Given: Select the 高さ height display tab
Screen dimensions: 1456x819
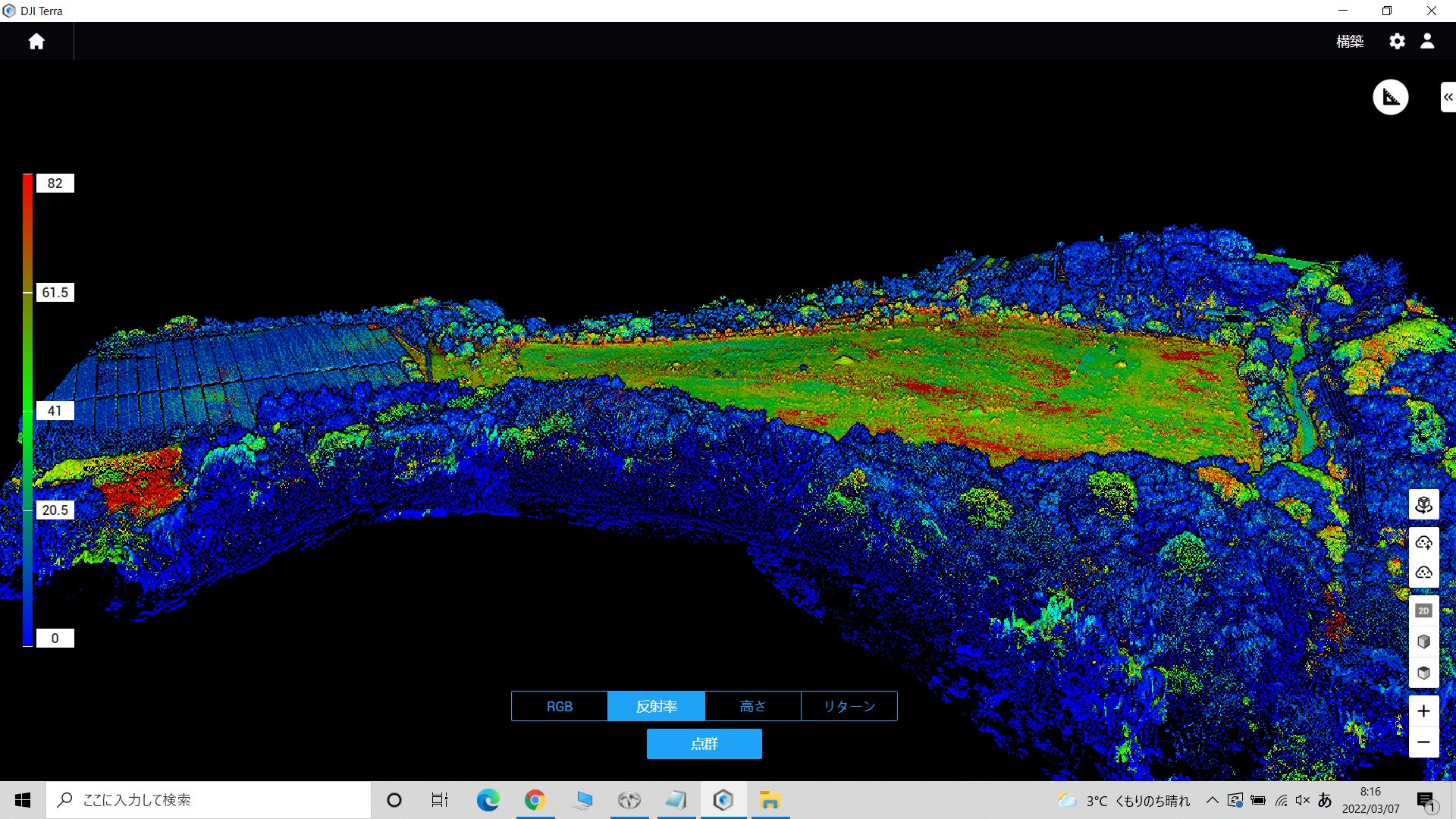Looking at the screenshot, I should click(x=752, y=706).
